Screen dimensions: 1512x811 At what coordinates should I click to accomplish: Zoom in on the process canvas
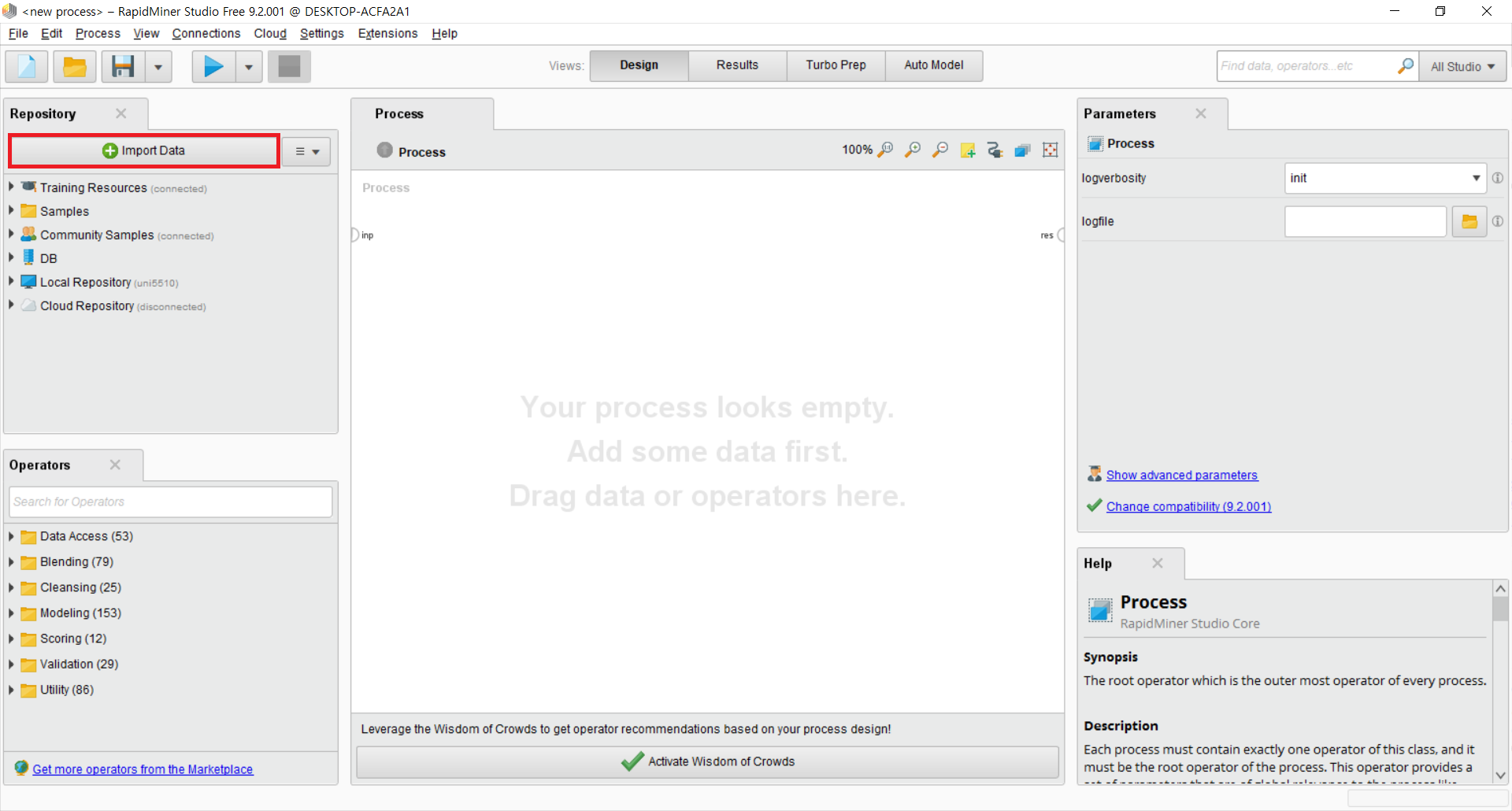coord(913,150)
